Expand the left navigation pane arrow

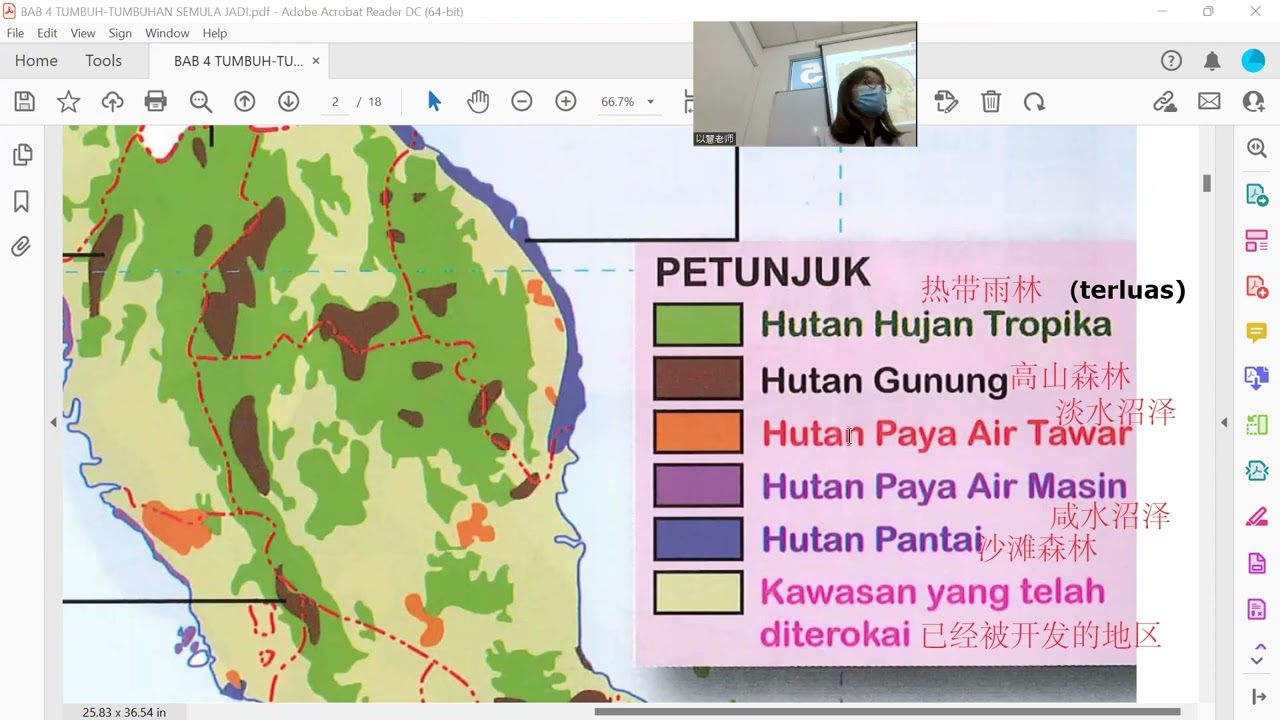(53, 423)
